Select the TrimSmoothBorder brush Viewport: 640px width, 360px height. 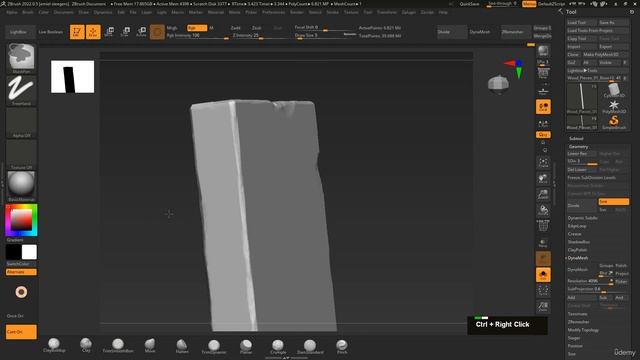(x=118, y=345)
